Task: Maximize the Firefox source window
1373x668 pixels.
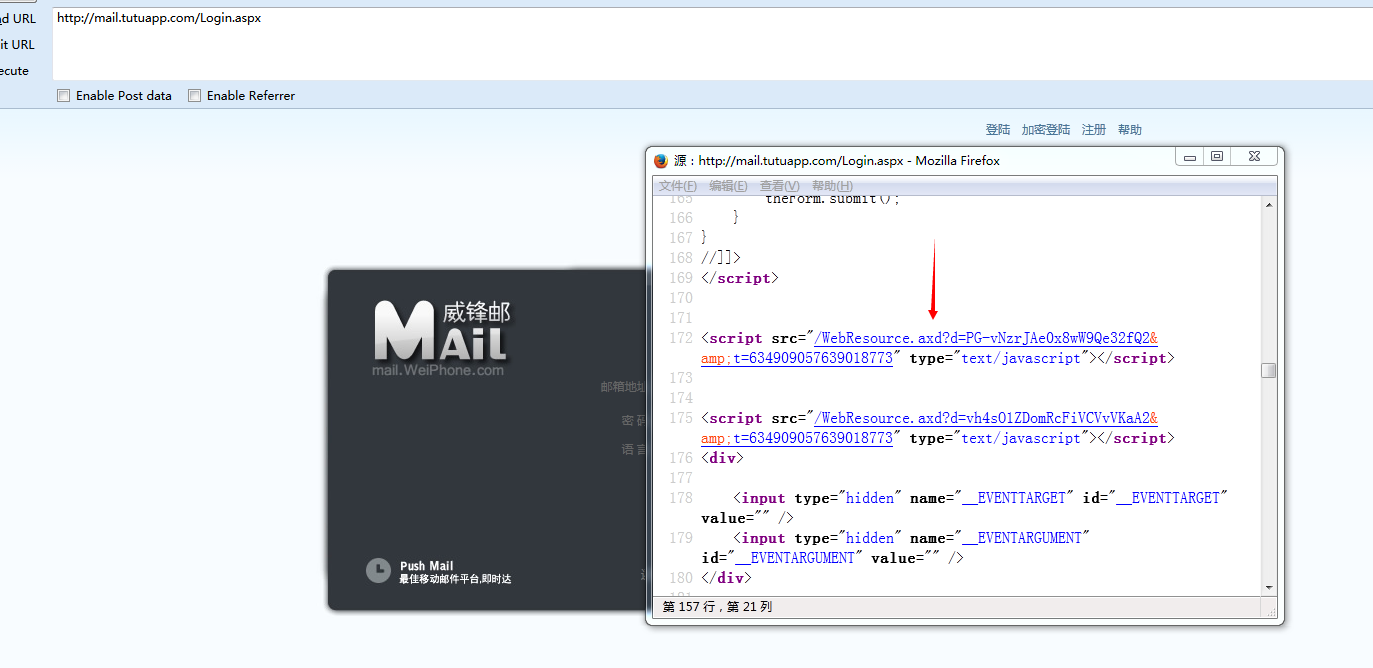Action: click(x=1217, y=157)
